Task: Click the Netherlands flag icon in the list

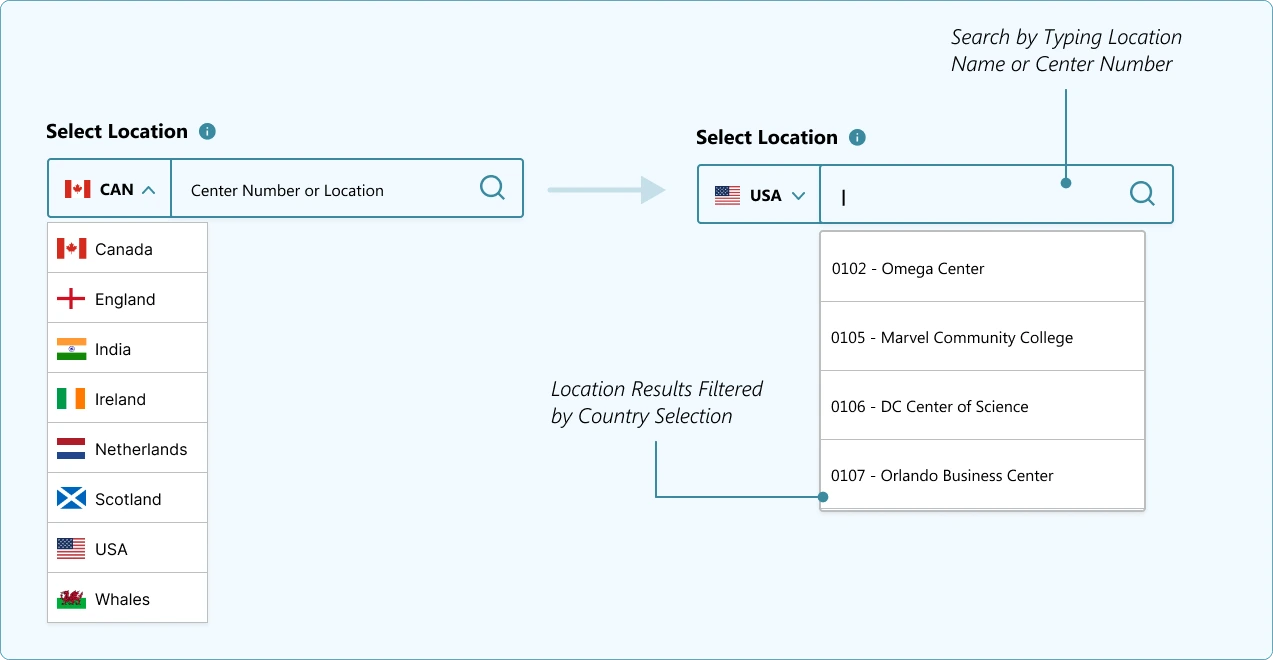Action: point(71,448)
